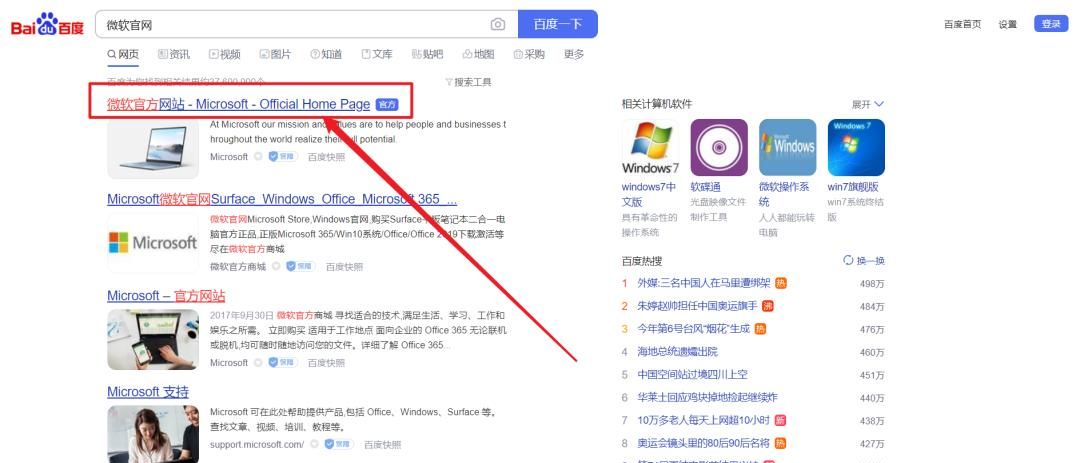The width and height of the screenshot is (1080, 463).
Task: Open 微软官方网站 Official Home Page result
Action: pyautogui.click(x=238, y=105)
